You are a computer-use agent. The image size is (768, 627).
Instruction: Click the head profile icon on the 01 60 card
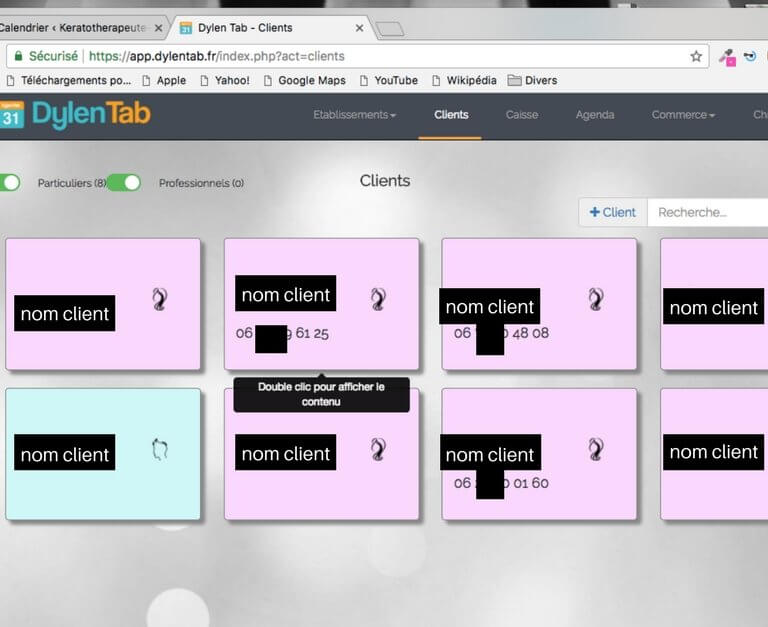[596, 449]
